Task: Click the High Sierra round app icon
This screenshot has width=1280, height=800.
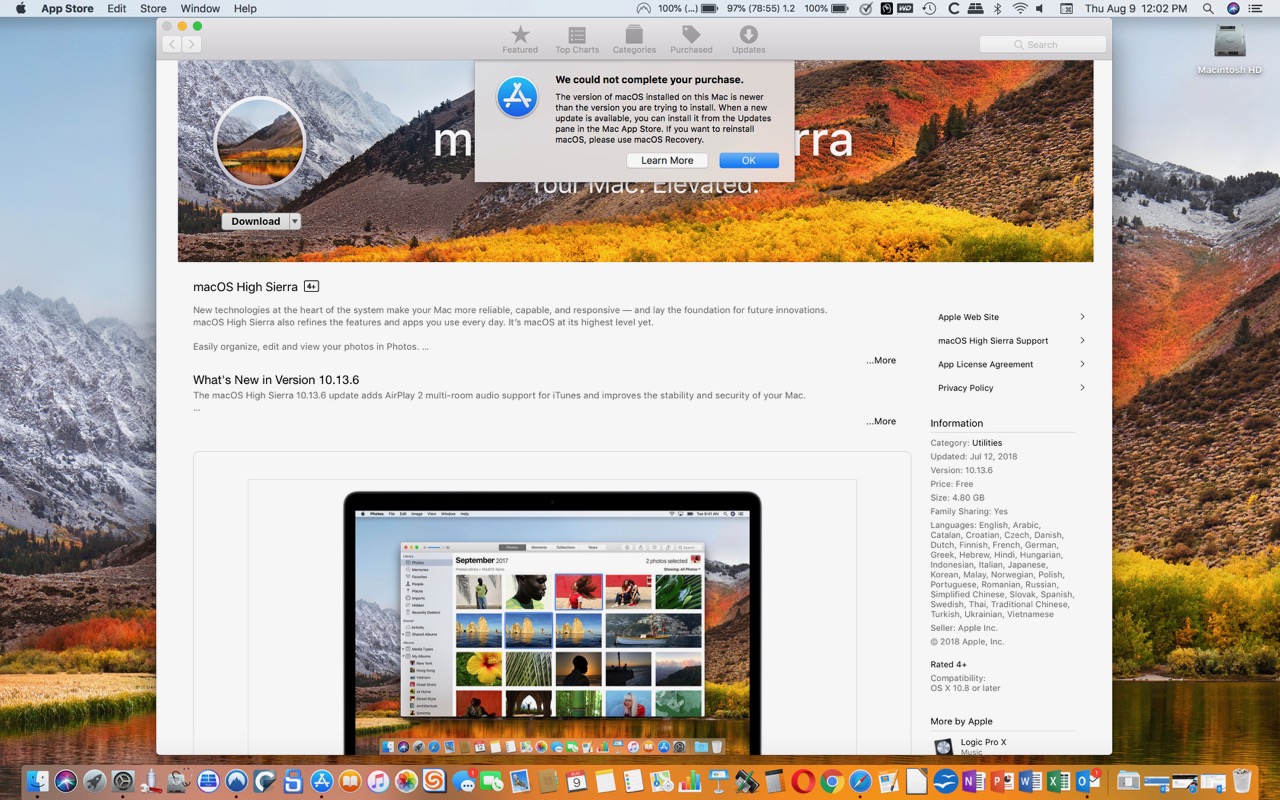Action: [x=260, y=143]
